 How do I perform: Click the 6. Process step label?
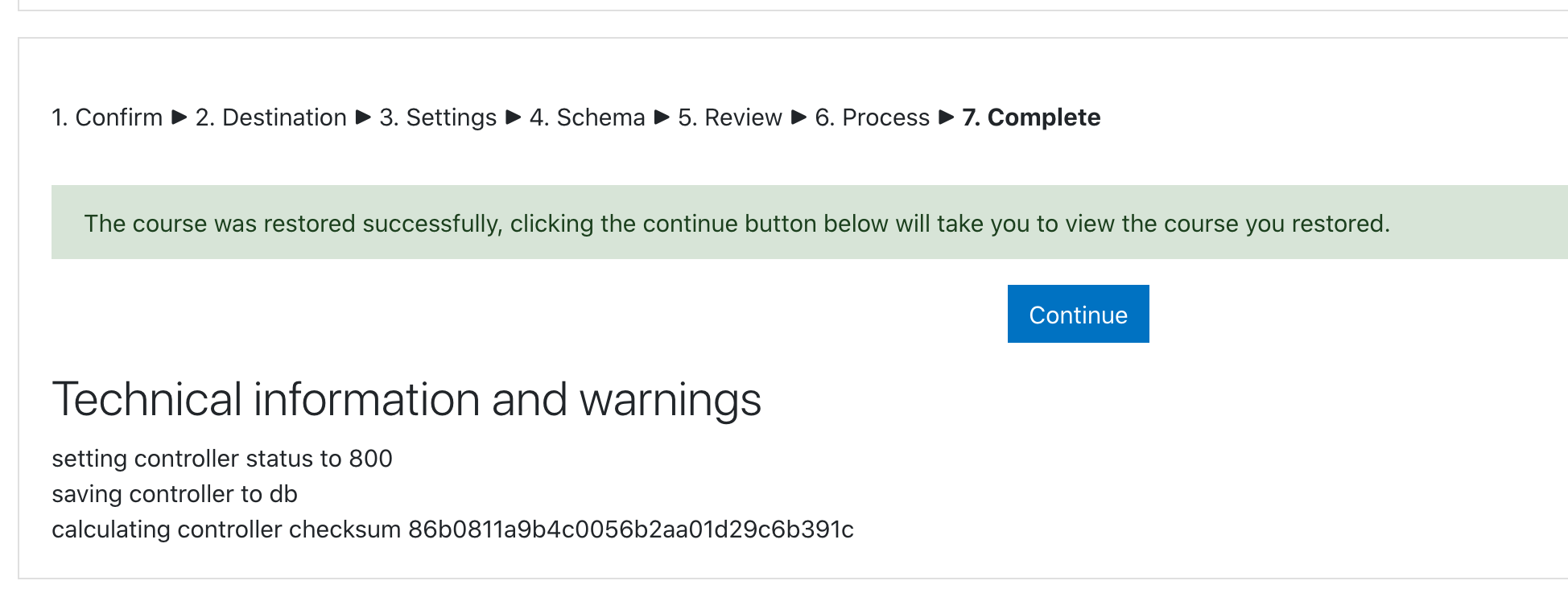[873, 117]
